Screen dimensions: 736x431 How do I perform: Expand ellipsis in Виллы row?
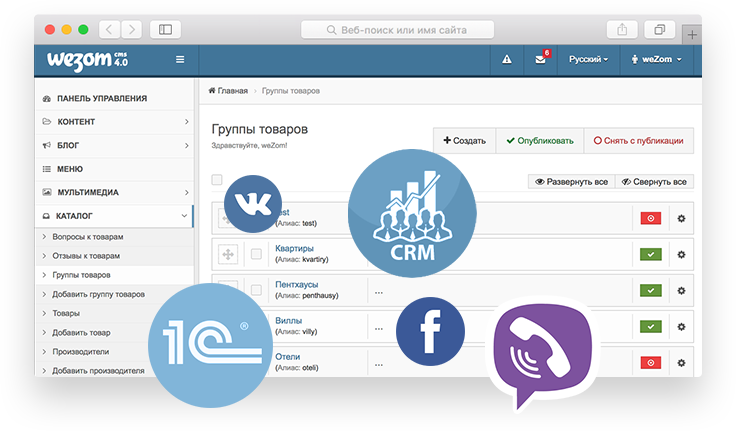[379, 329]
